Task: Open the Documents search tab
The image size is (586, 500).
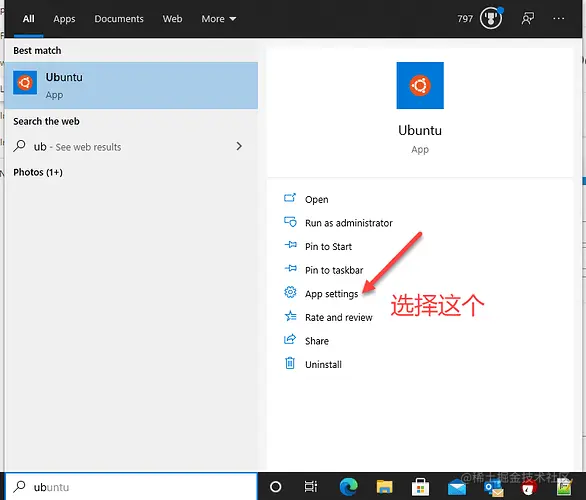Action: (119, 19)
